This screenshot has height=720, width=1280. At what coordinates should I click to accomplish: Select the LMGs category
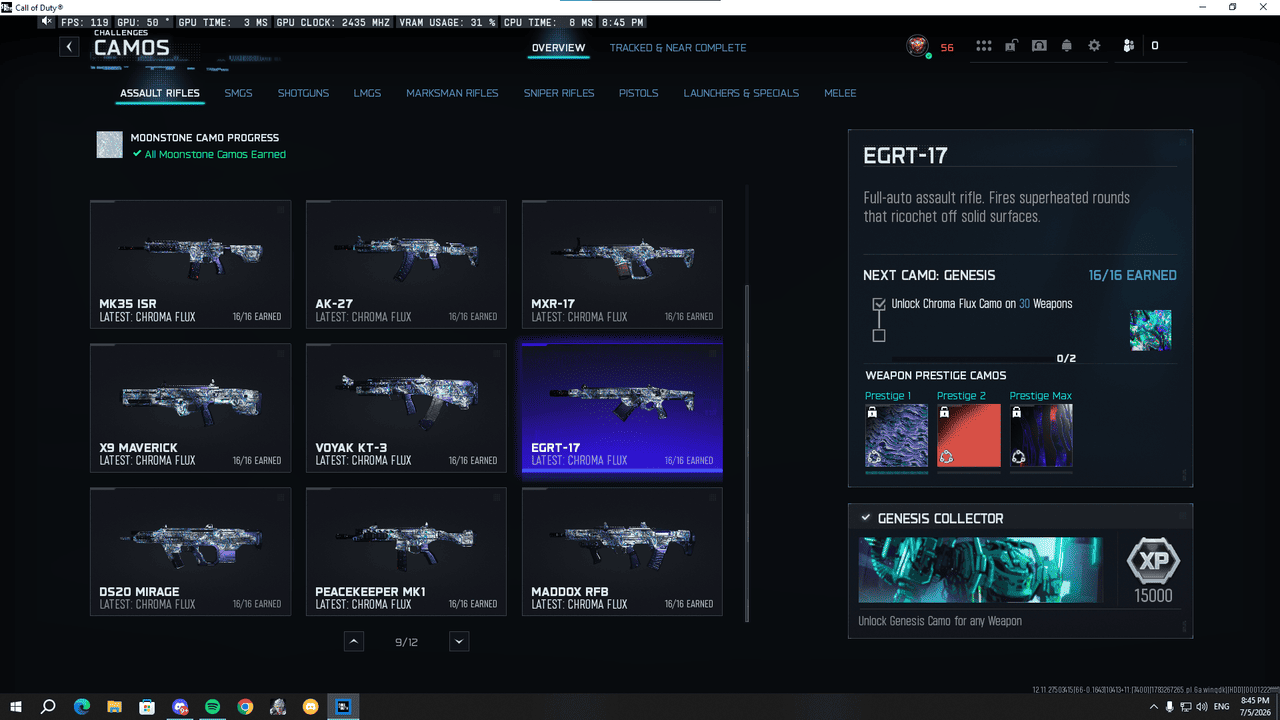(367, 93)
